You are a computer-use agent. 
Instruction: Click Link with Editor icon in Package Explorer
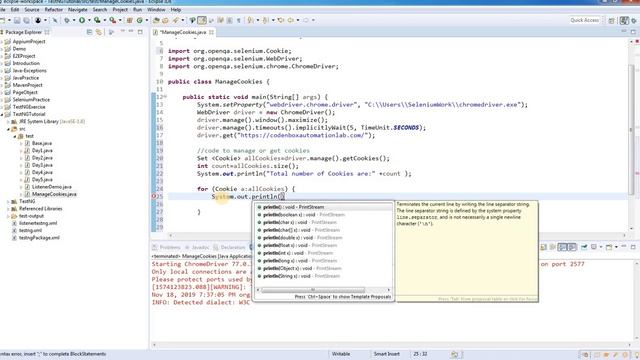tap(99, 32)
